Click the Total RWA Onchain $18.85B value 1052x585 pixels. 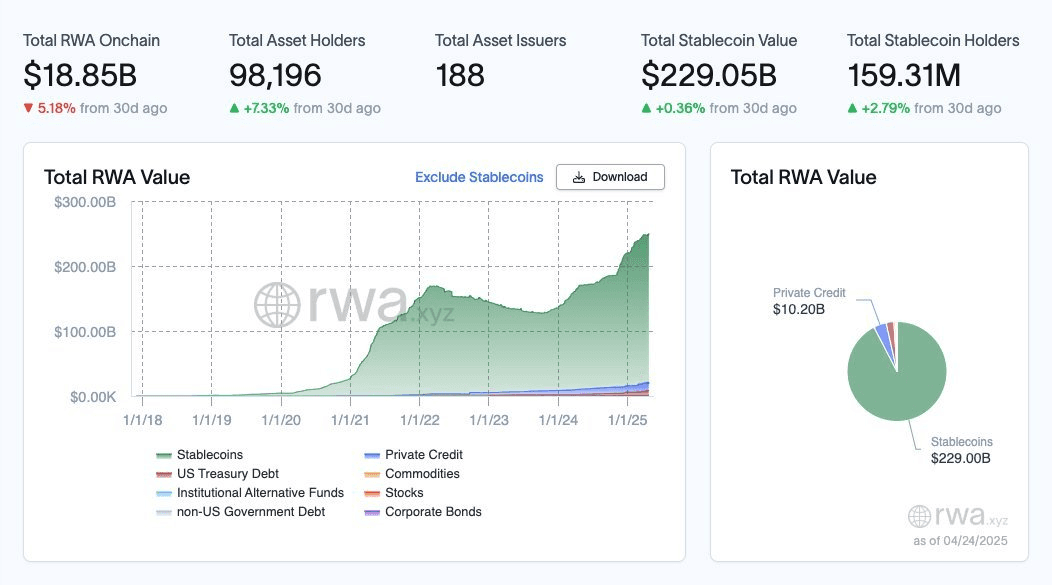point(80,75)
